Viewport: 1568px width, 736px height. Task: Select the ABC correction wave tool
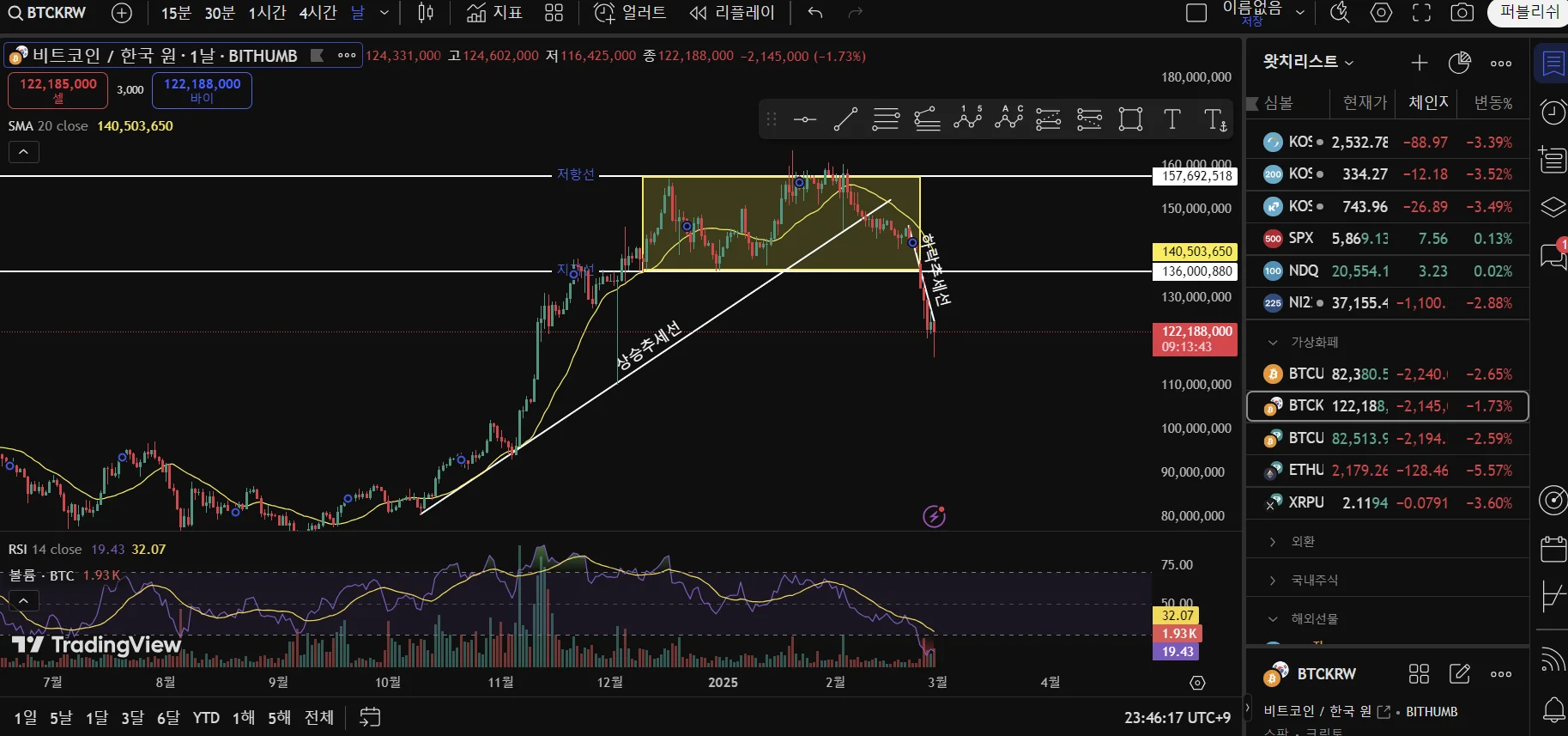1008,118
